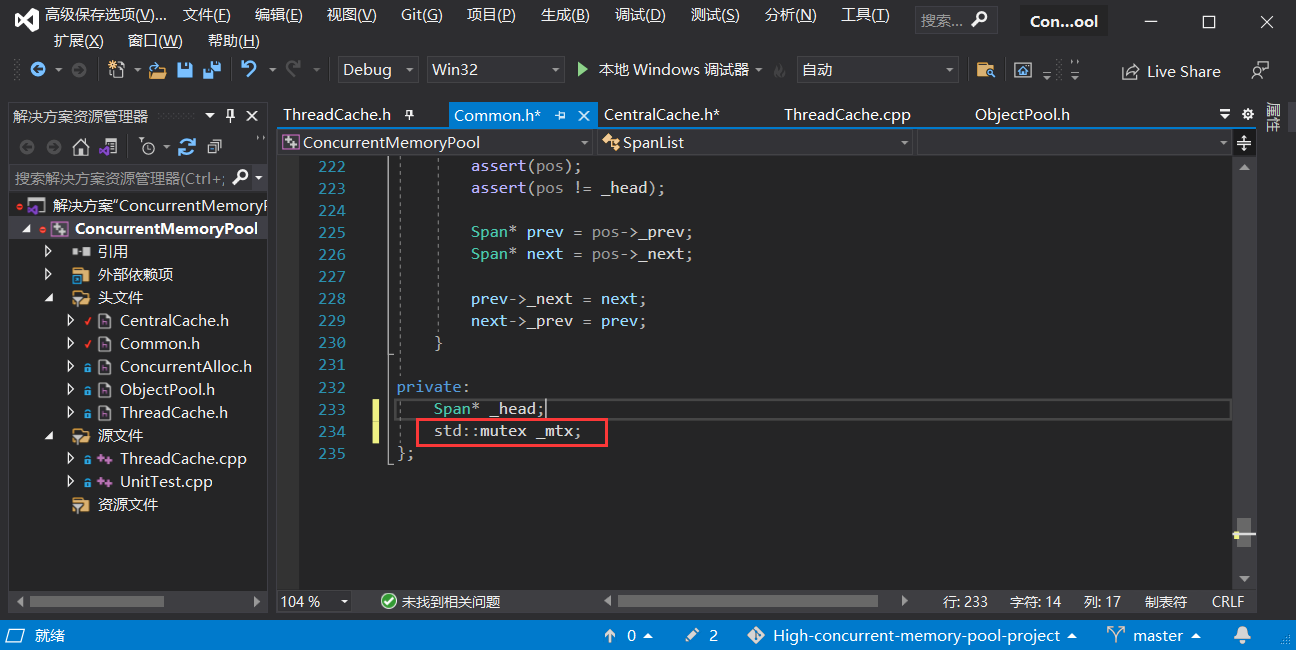1296x650 pixels.
Task: Collapse the 头文件 folder node
Action: click(x=49, y=297)
